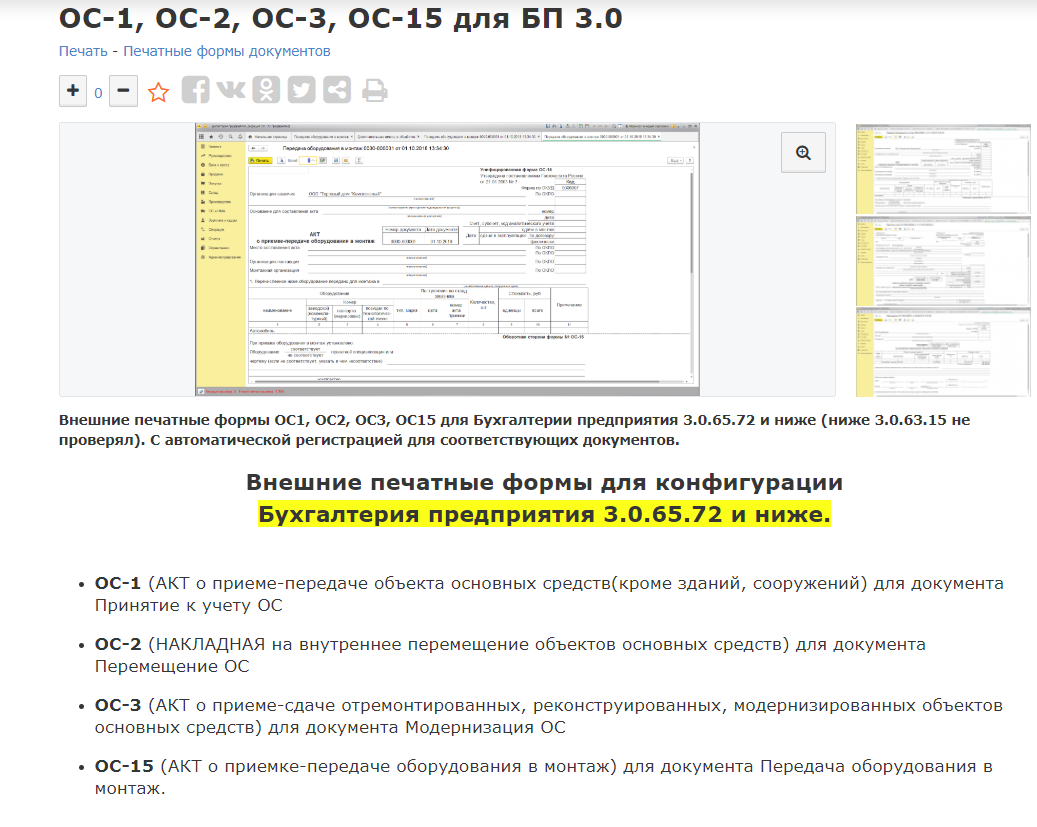Click the minus vote button
This screenshot has width=1037, height=827.
point(123,91)
